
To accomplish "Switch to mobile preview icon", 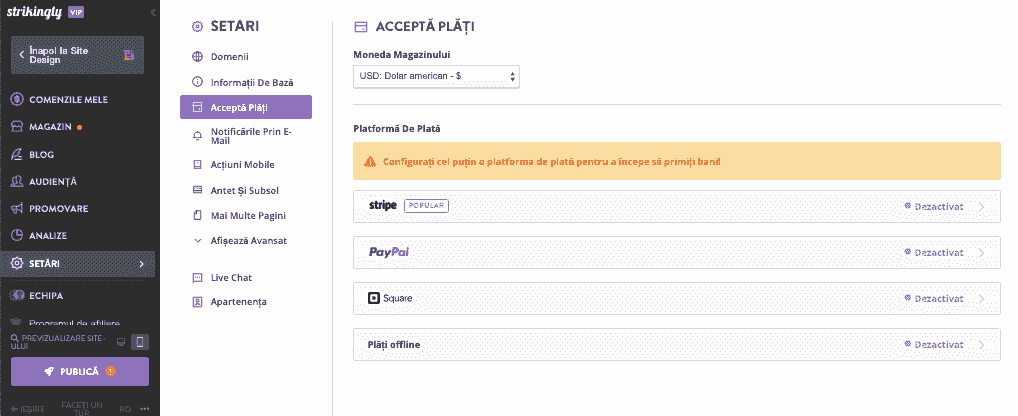I will point(139,342).
